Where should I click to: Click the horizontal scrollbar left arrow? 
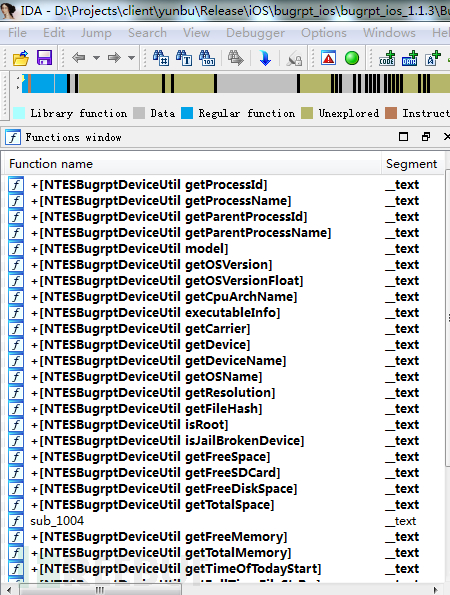coord(10,590)
